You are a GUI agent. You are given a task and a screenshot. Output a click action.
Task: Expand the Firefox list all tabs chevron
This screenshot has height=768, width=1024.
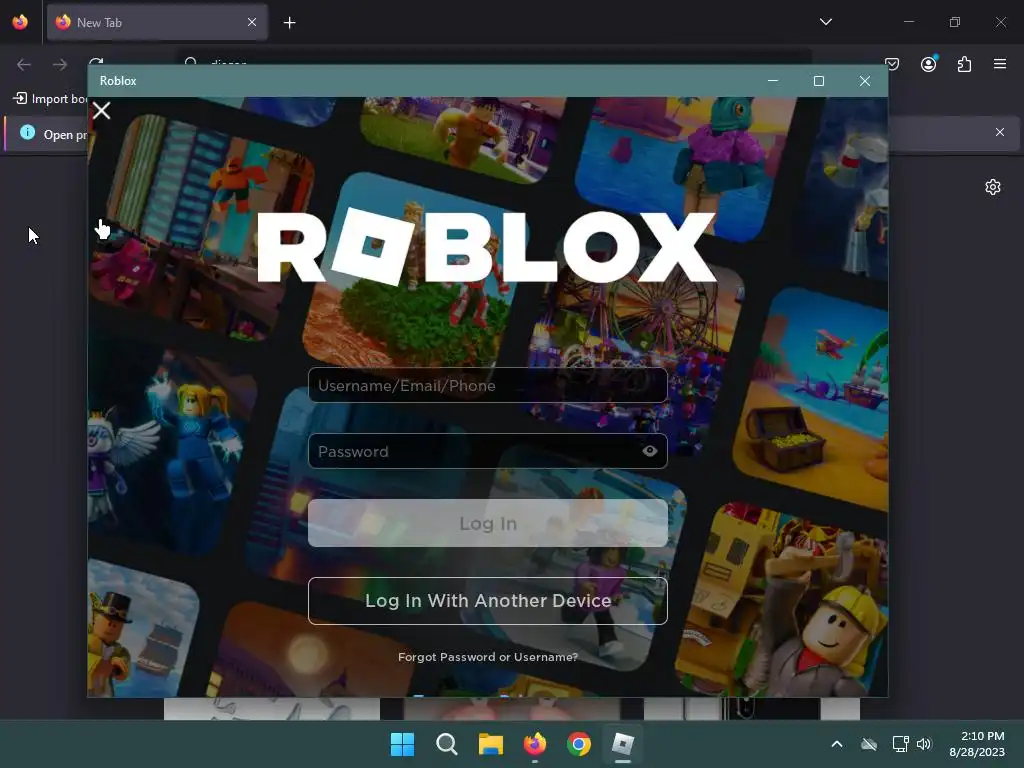825,22
